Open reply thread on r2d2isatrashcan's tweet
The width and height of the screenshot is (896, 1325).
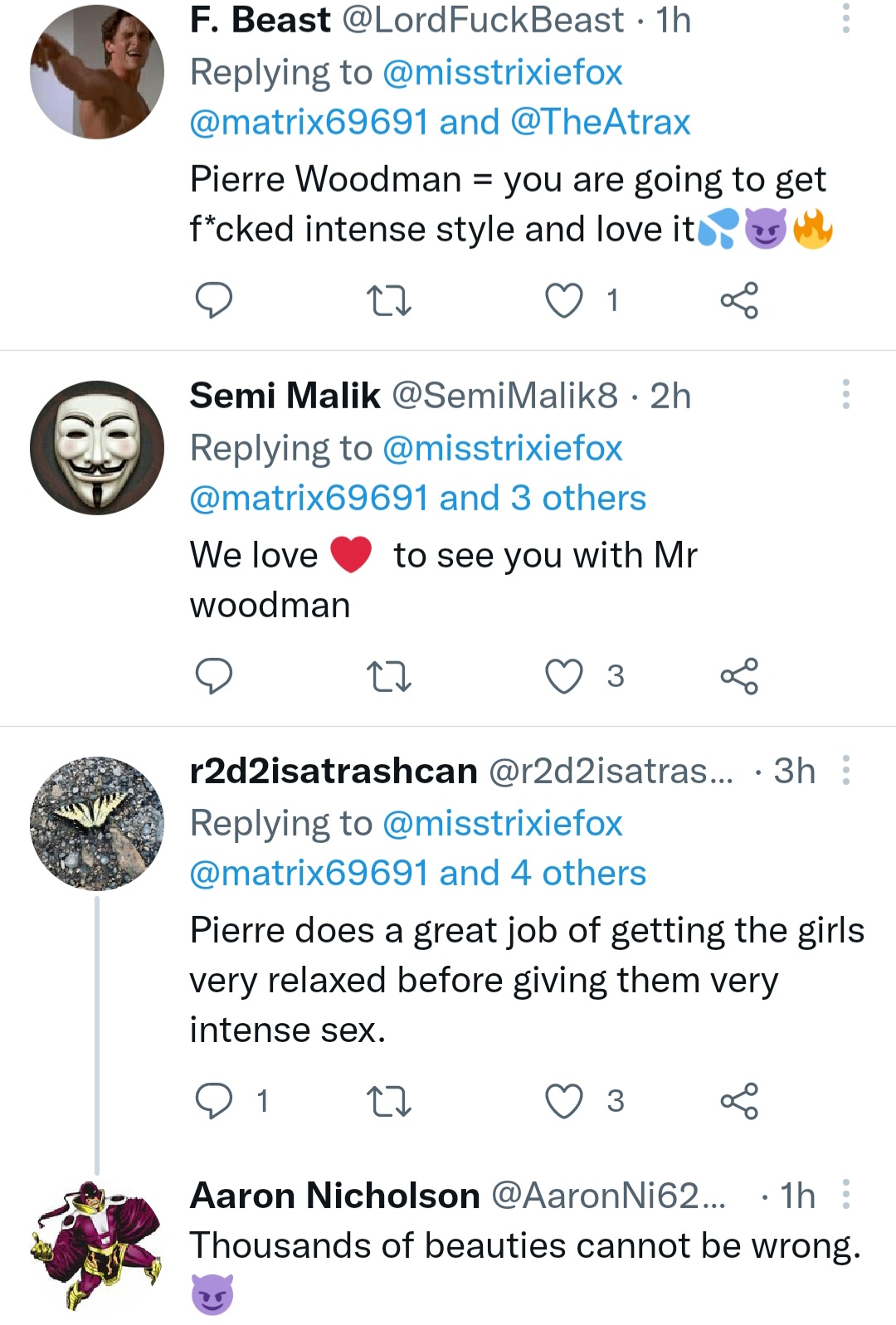click(x=213, y=1101)
